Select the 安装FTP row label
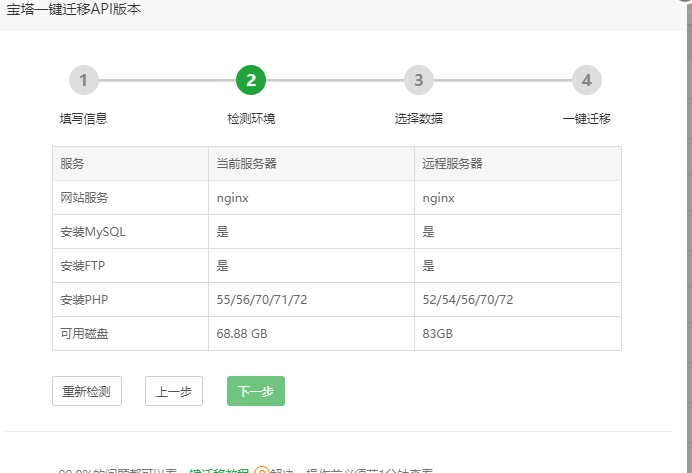The width and height of the screenshot is (692, 473). point(83,266)
